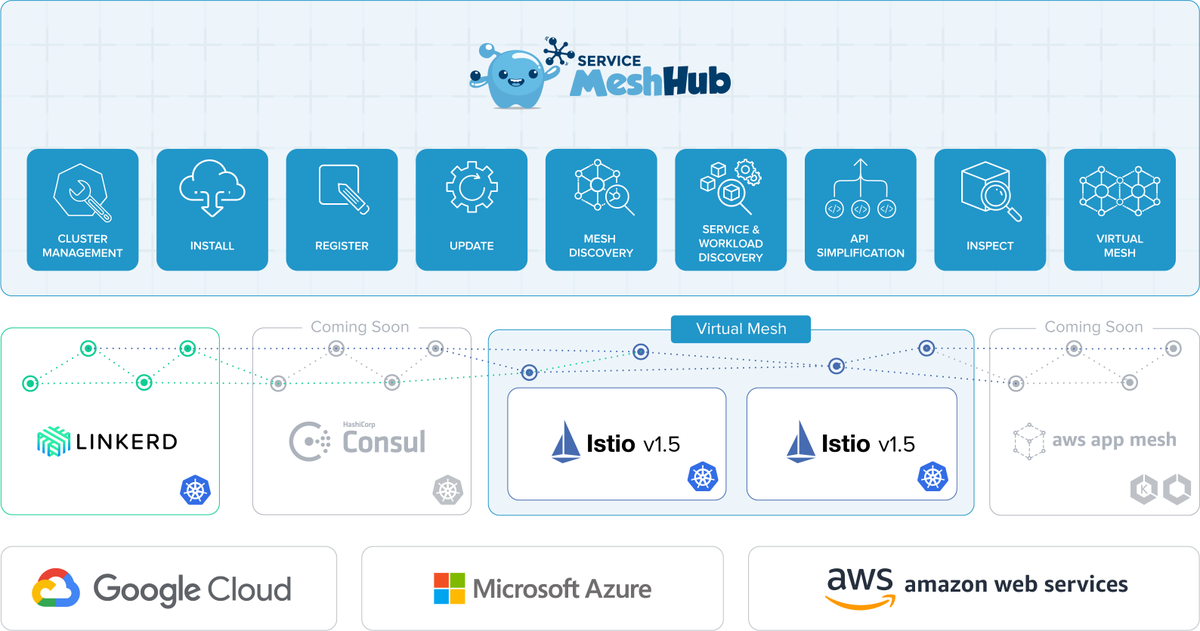Open the Mesh Discovery tile

tap(601, 210)
